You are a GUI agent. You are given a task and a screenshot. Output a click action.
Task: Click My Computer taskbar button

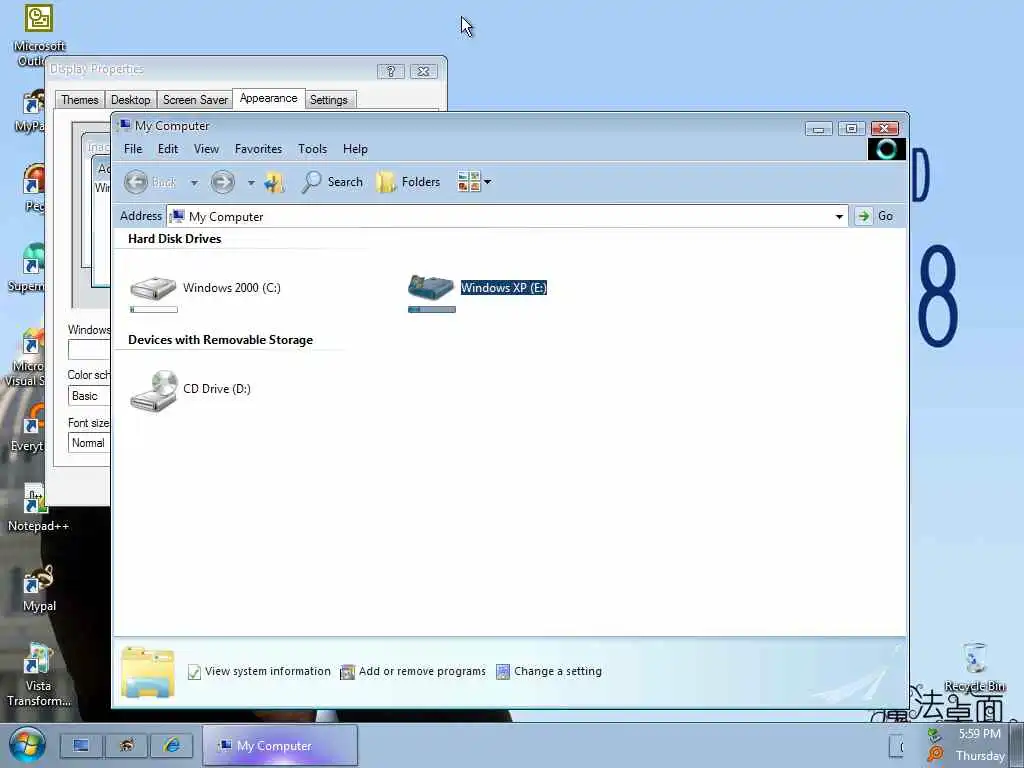(x=280, y=745)
